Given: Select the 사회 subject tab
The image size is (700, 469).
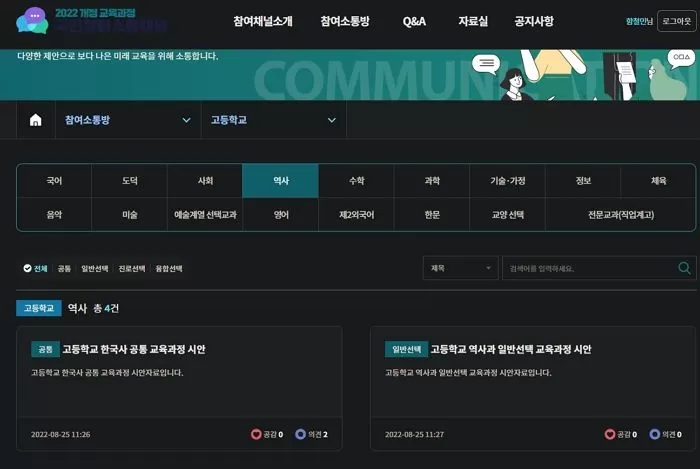Looking at the screenshot, I should [205, 181].
